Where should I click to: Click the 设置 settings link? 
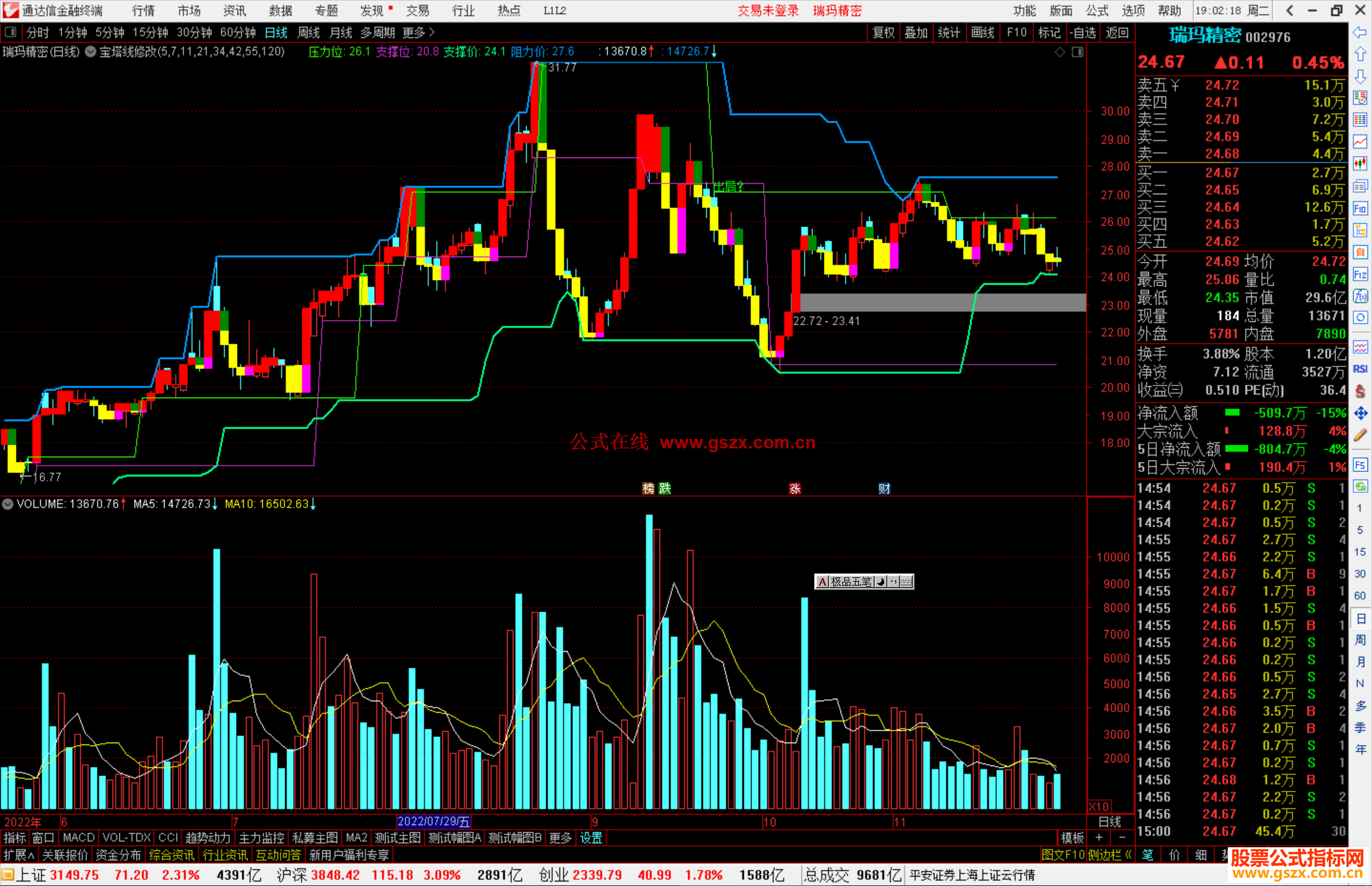pos(591,838)
